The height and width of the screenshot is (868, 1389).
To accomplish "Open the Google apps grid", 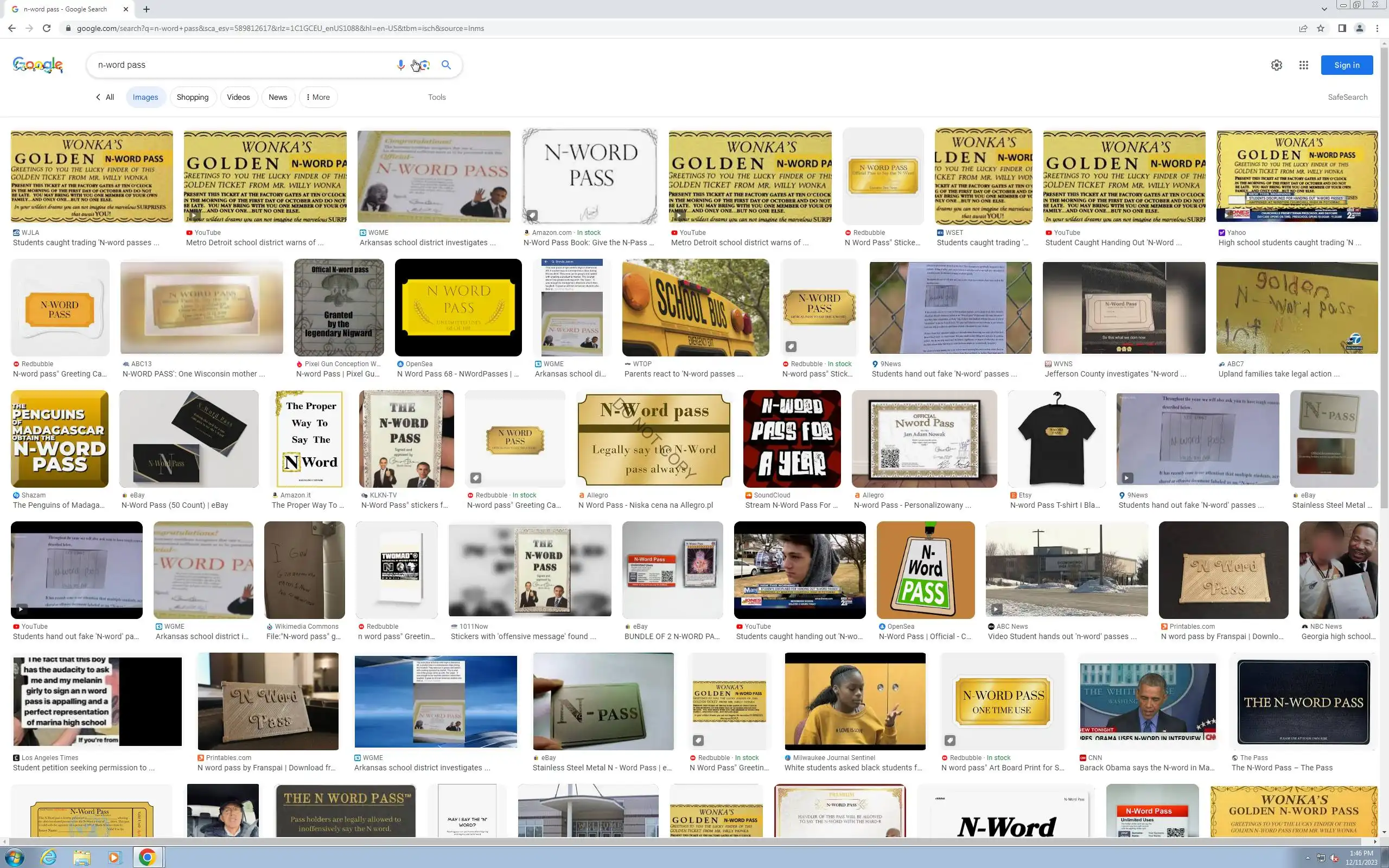I will coord(1303,66).
